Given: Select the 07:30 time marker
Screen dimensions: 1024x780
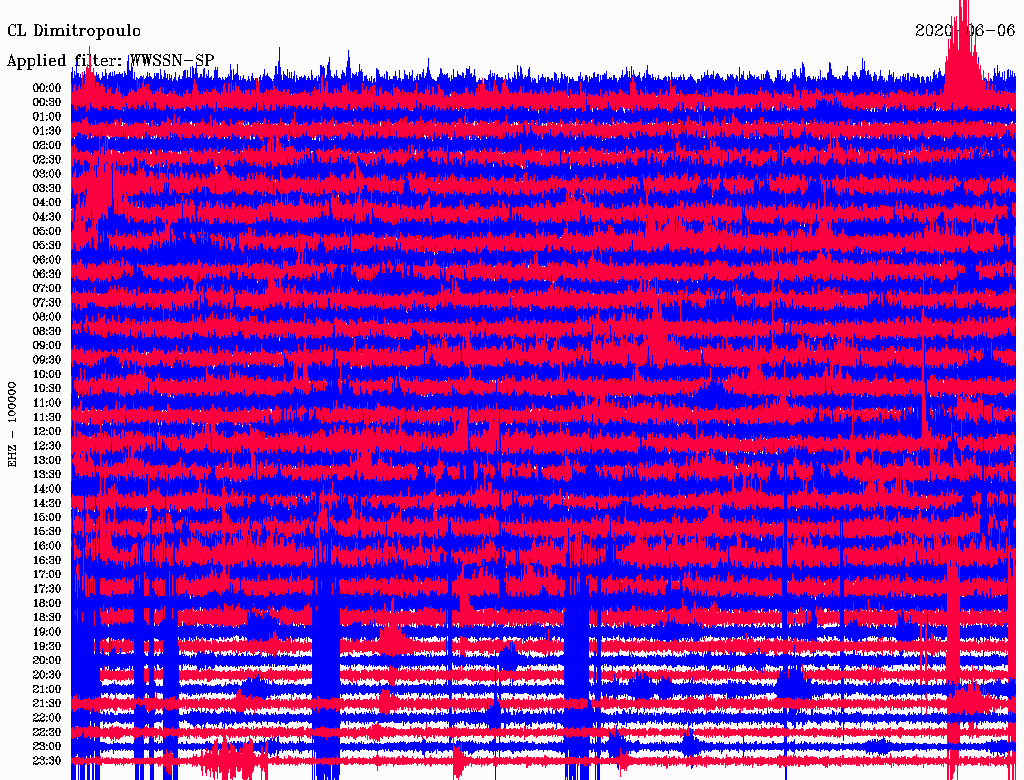Looking at the screenshot, I should pyautogui.click(x=47, y=303).
